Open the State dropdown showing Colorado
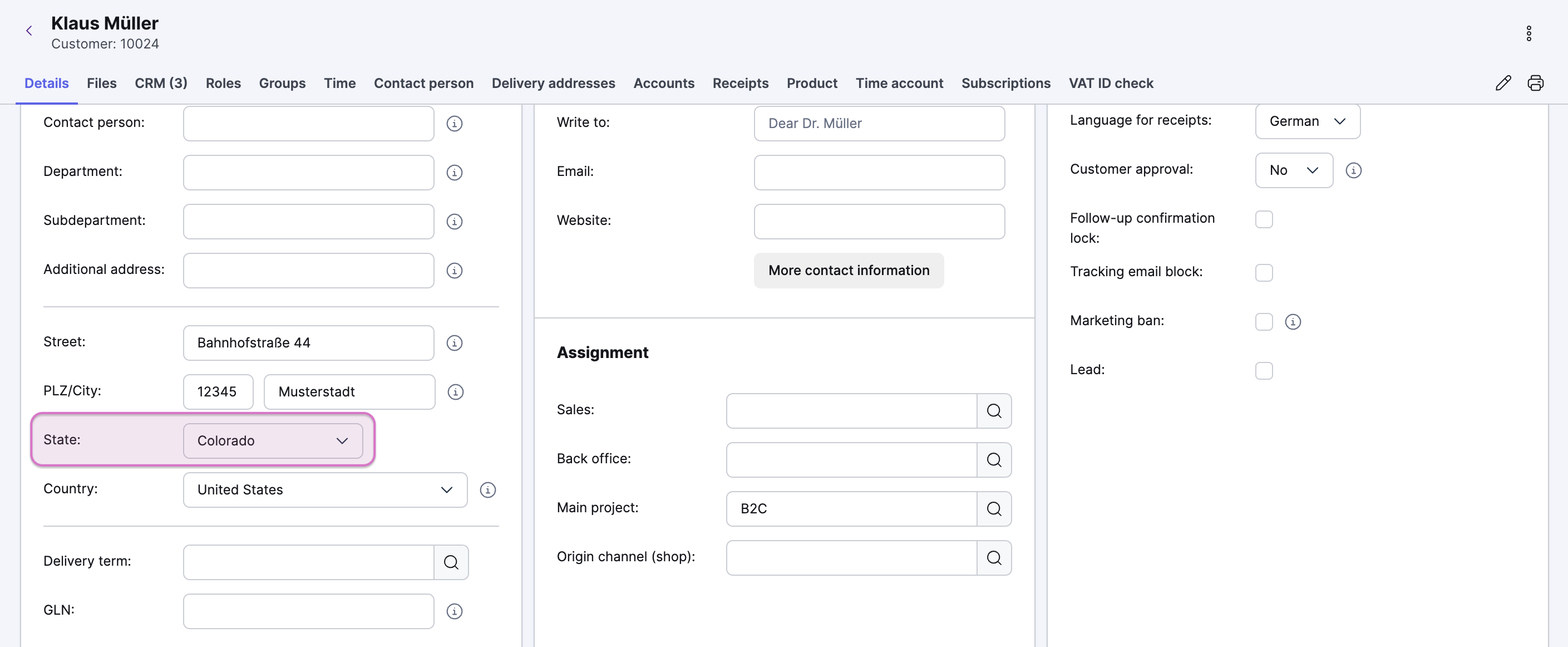1568x647 pixels. pos(273,440)
